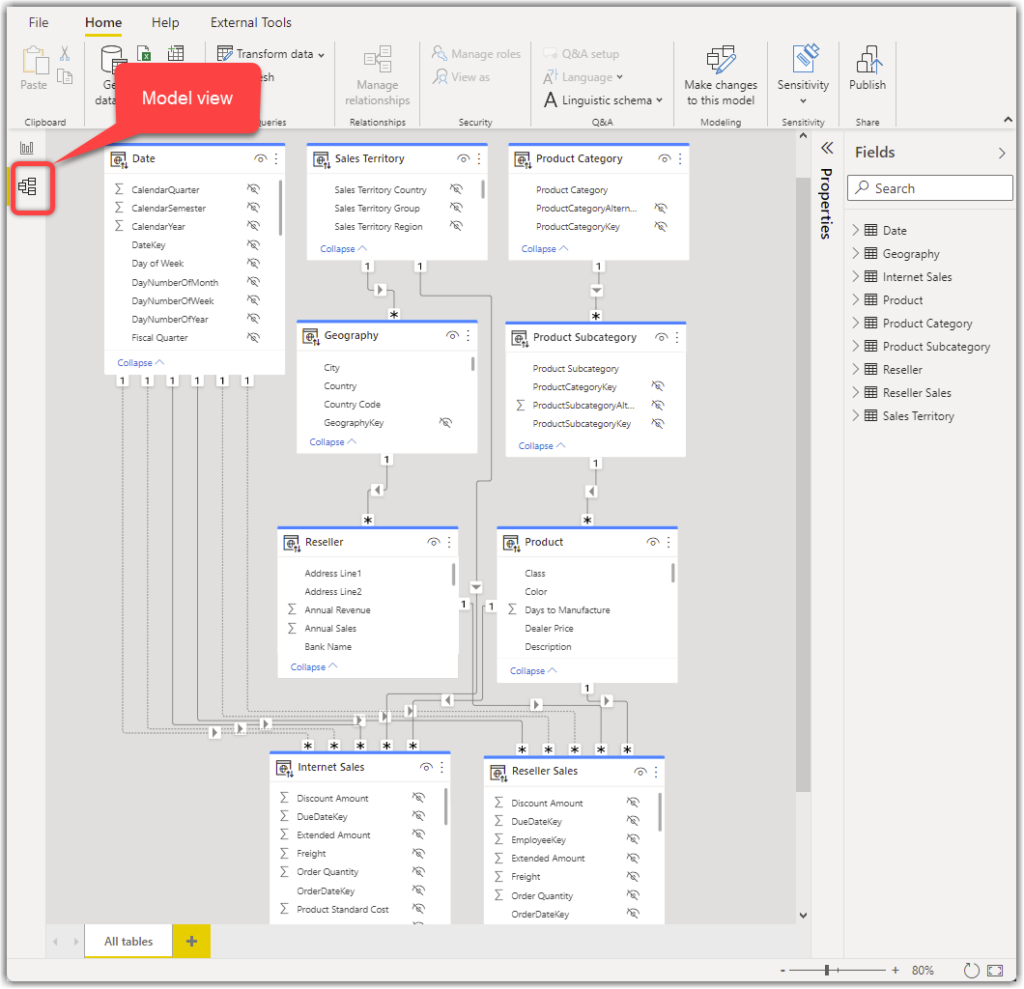Open more options for Sales Territory table

(479, 159)
